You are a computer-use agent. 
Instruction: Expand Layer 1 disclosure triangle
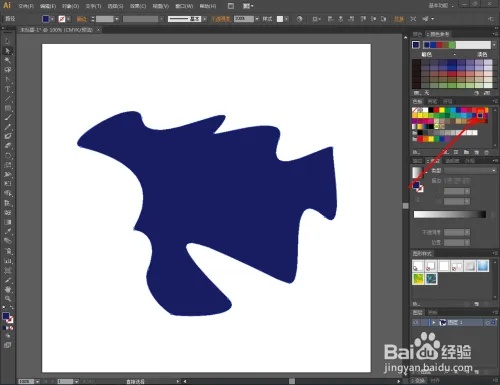(434, 322)
